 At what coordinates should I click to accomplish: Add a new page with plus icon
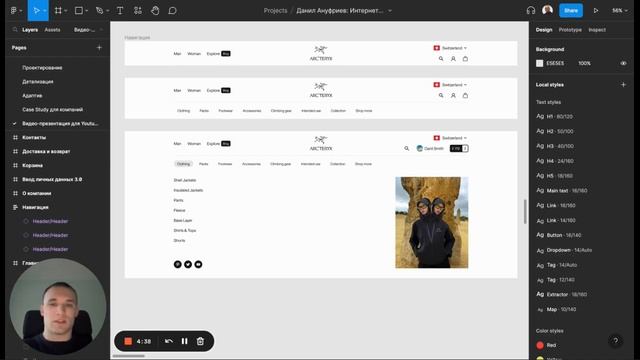(x=99, y=48)
